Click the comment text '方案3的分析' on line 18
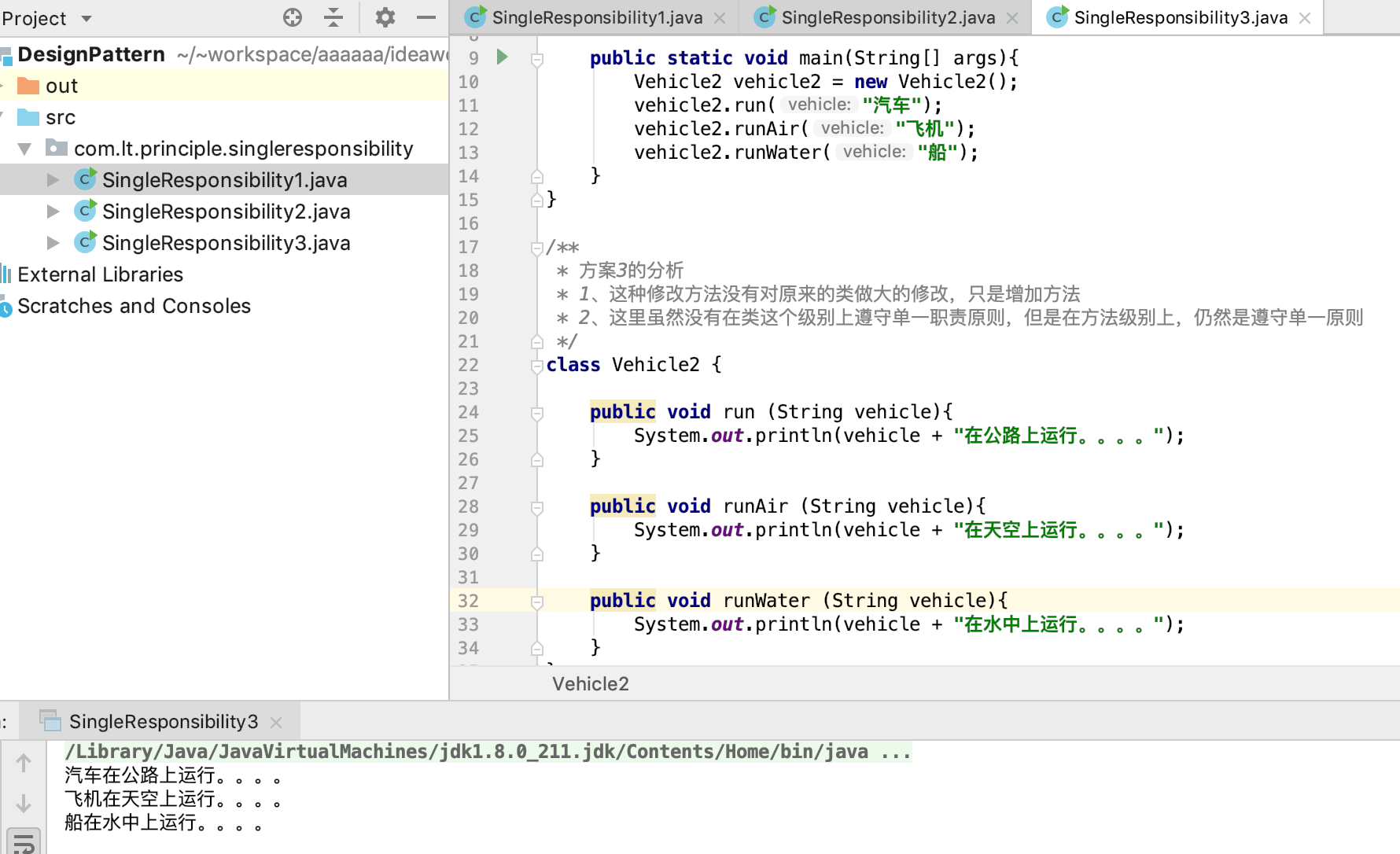This screenshot has width=1400, height=854. [631, 271]
